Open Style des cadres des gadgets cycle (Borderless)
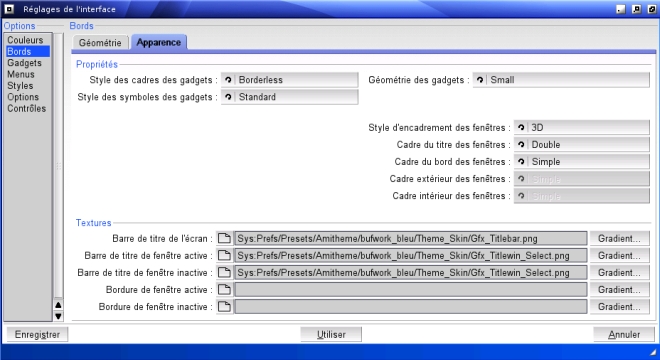The image size is (660, 360). click(x=290, y=80)
